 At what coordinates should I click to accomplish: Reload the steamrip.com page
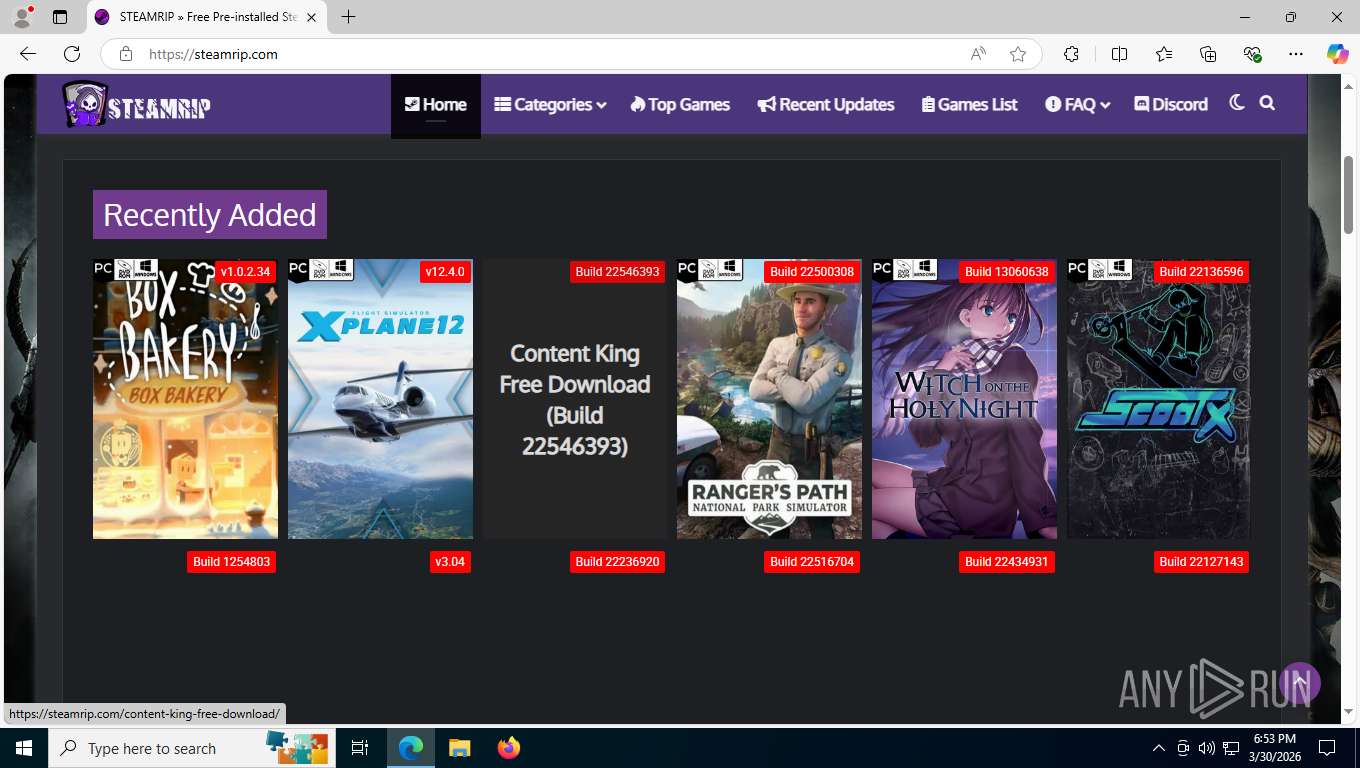(x=72, y=54)
